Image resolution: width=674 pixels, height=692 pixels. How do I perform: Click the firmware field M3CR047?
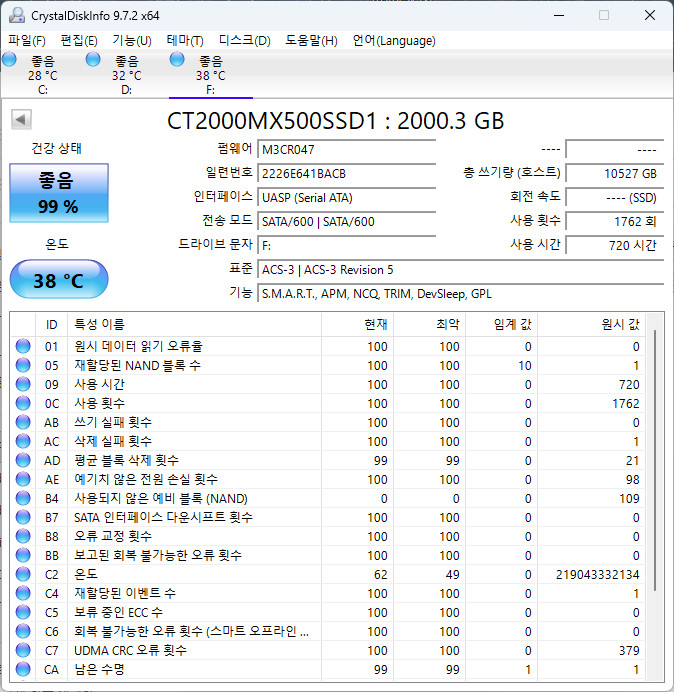click(346, 149)
